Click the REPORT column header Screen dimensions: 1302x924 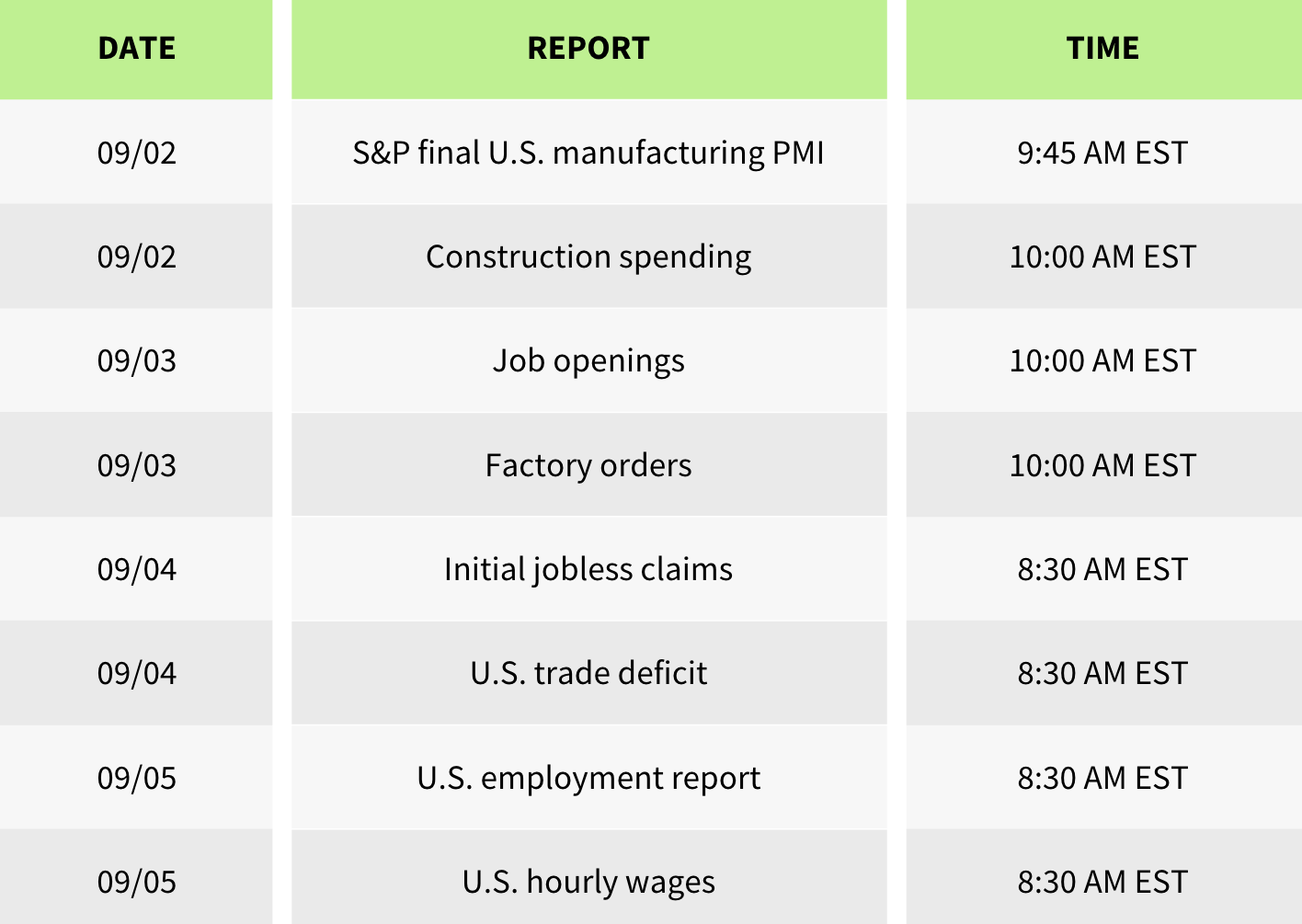pyautogui.click(x=588, y=48)
